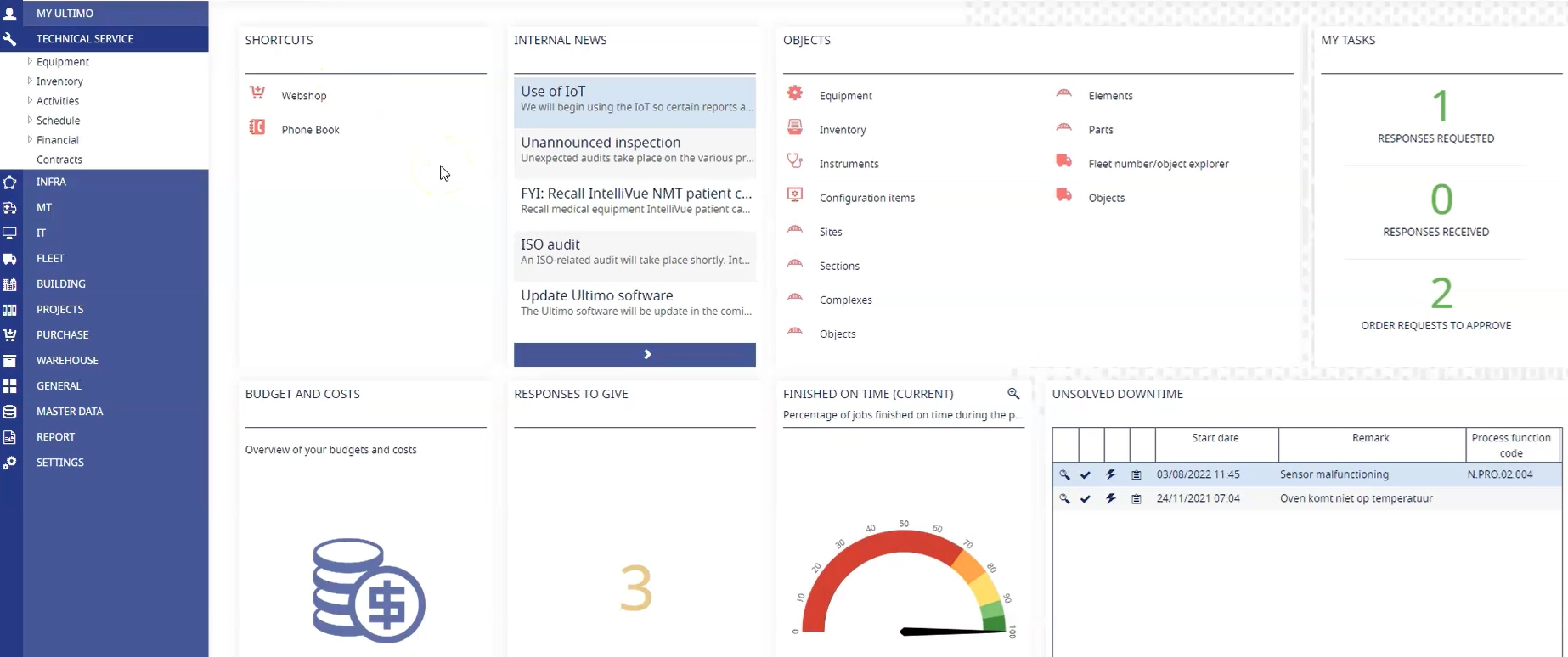The width and height of the screenshot is (1568, 657).
Task: Open the WAREHOUSE menu section
Action: pyautogui.click(x=67, y=360)
